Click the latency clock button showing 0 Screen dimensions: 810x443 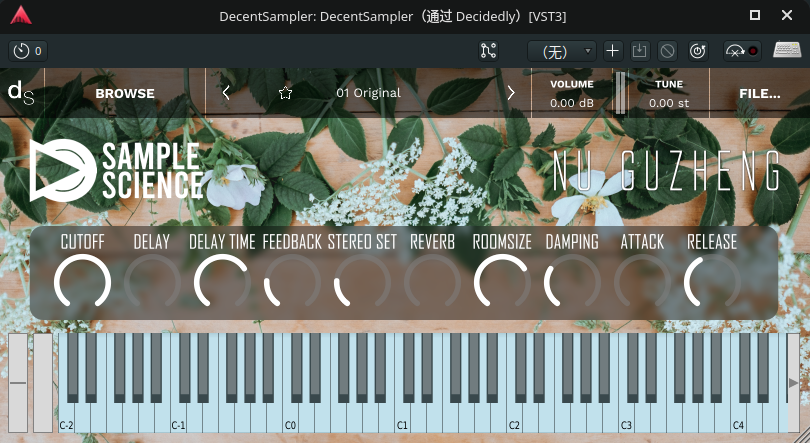click(28, 51)
